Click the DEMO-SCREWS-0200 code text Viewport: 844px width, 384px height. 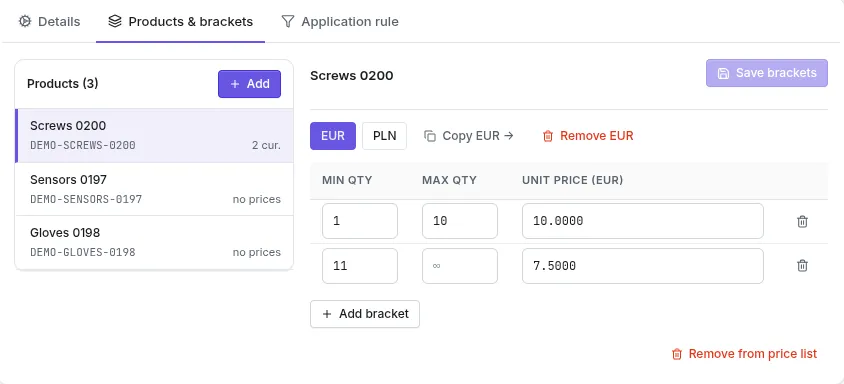pyautogui.click(x=83, y=145)
